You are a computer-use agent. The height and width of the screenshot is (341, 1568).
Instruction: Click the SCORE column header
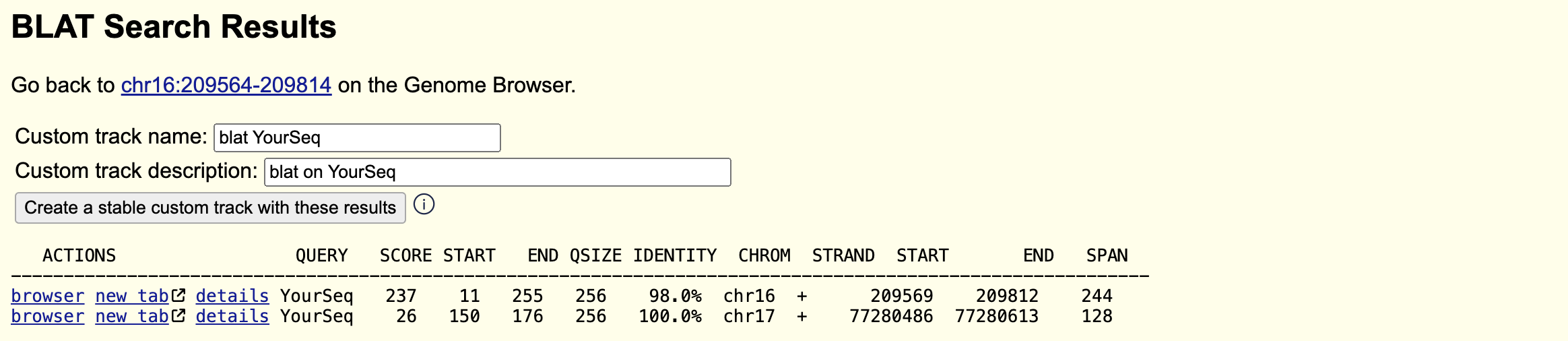405,255
